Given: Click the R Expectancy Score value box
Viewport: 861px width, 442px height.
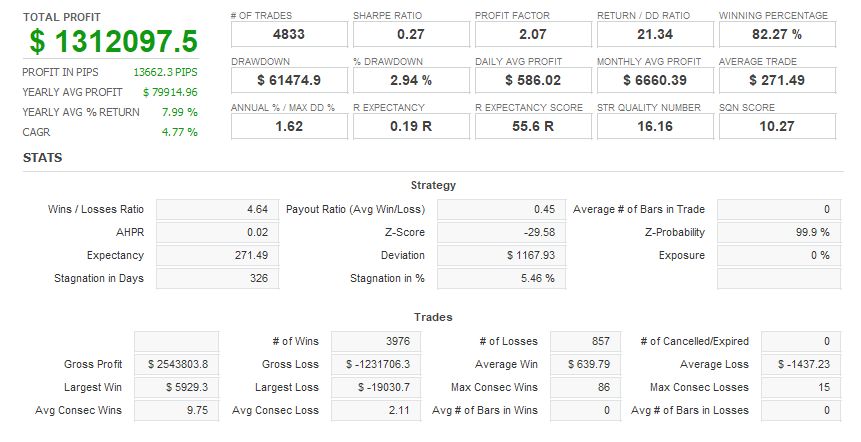Looking at the screenshot, I should click(x=531, y=126).
